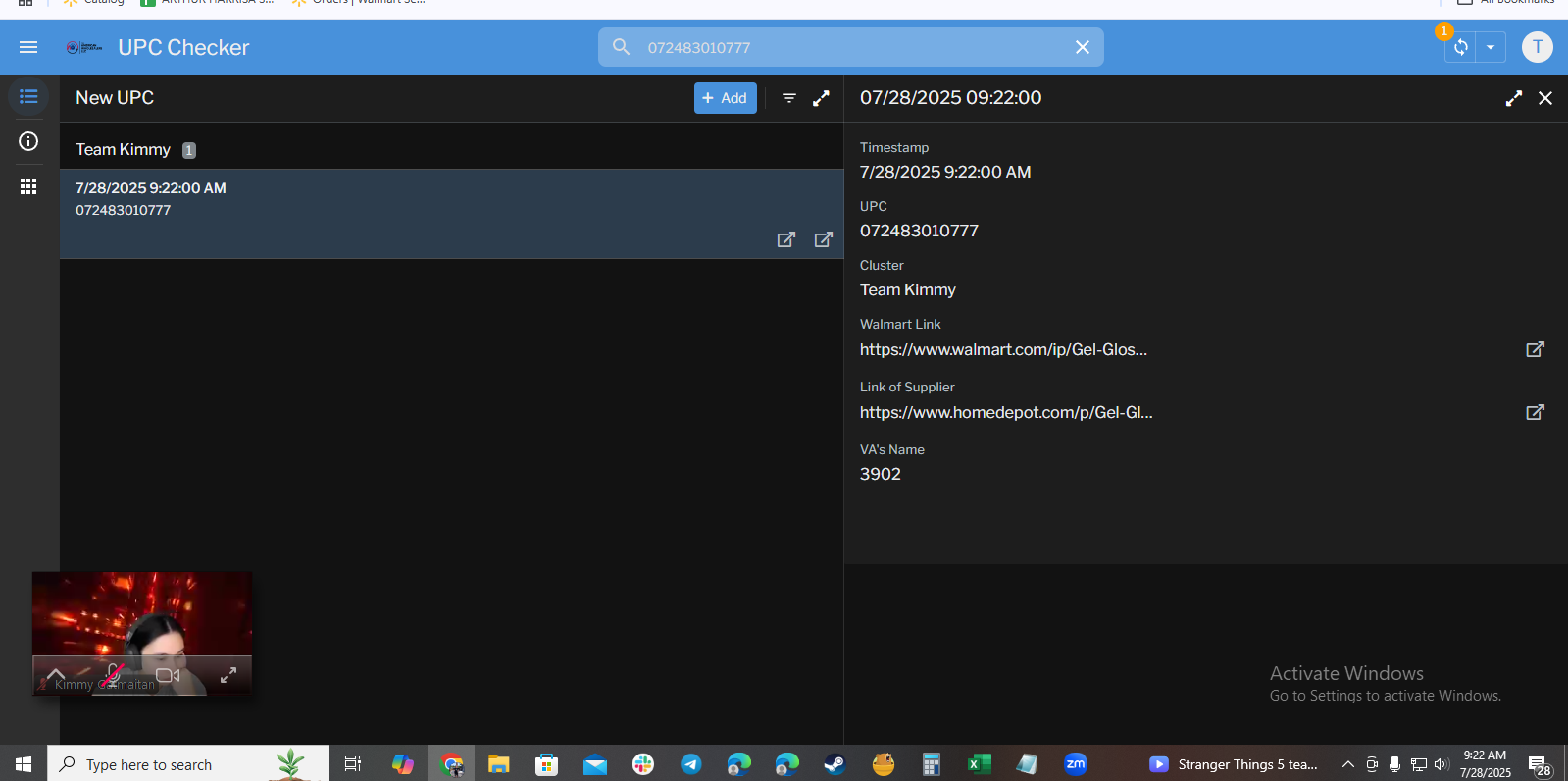Select the list view in sidebar
The height and width of the screenshot is (781, 1568).
point(28,97)
